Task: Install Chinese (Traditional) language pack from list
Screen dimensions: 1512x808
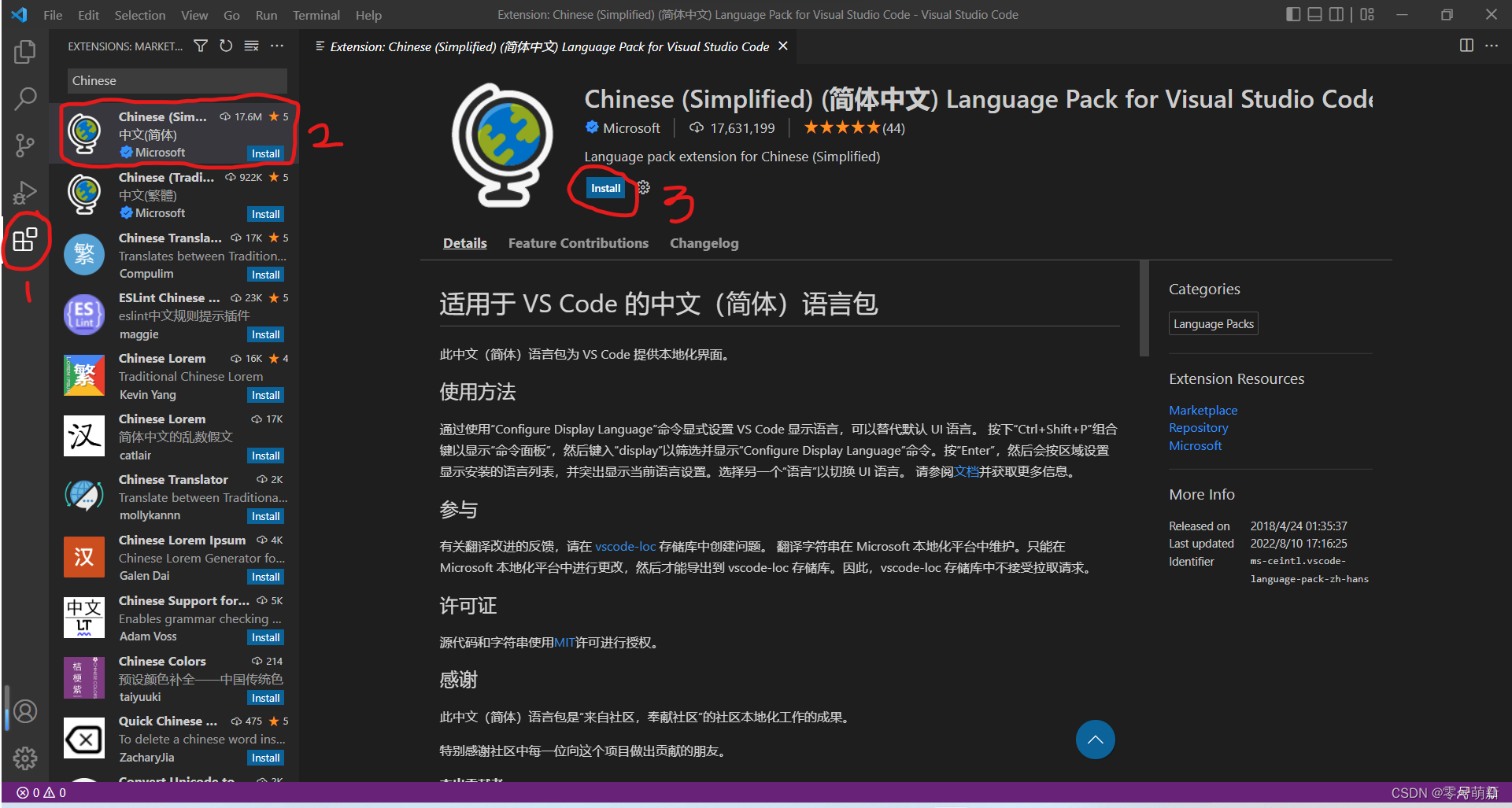Action: (x=265, y=214)
